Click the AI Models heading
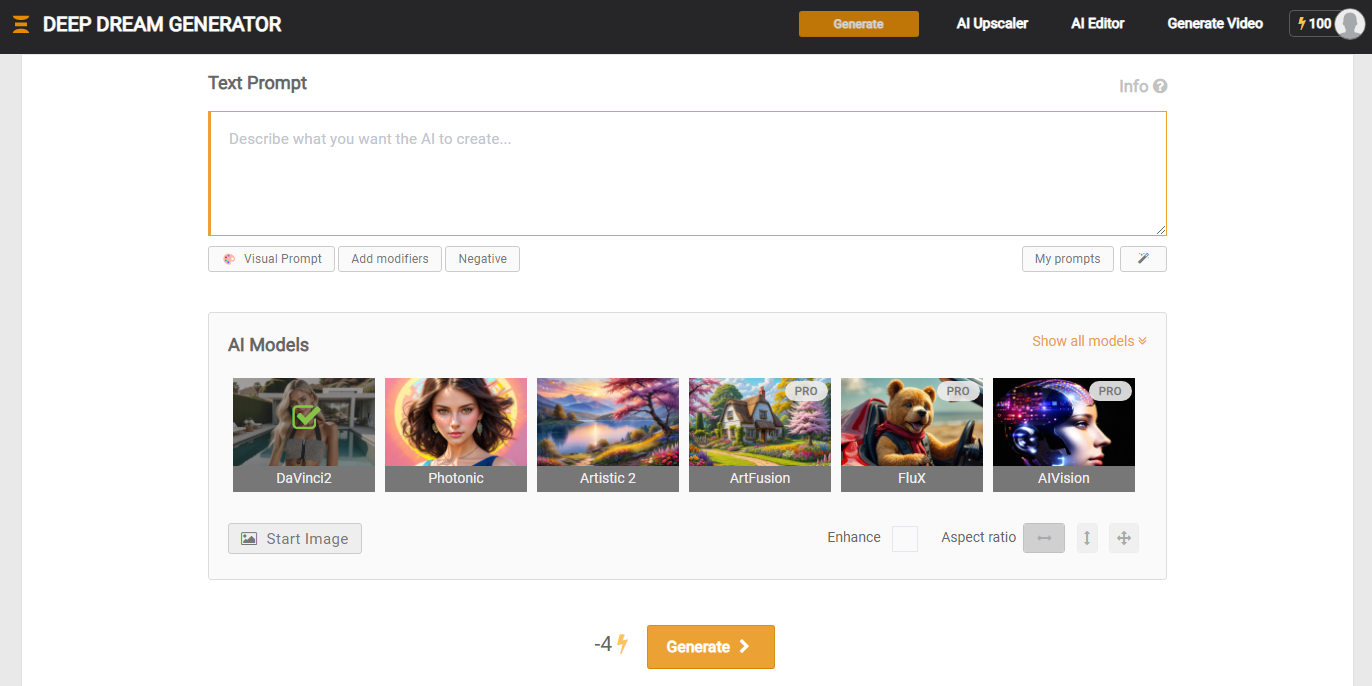 (x=268, y=345)
